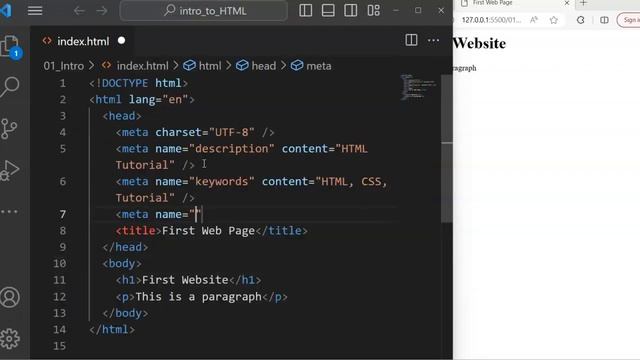Click the meta breadcrumb element
The width and height of the screenshot is (640, 360).
click(311, 66)
